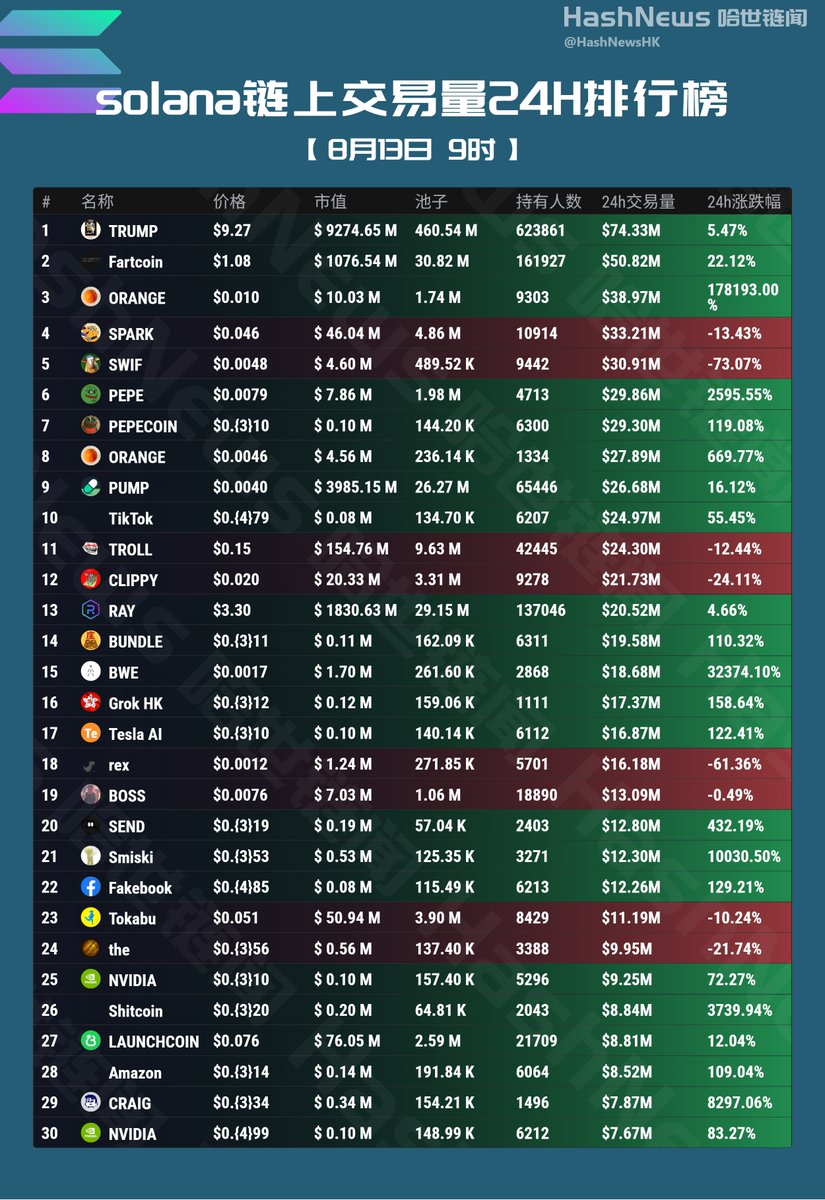
Task: Click the SPARK token icon
Action: point(91,333)
